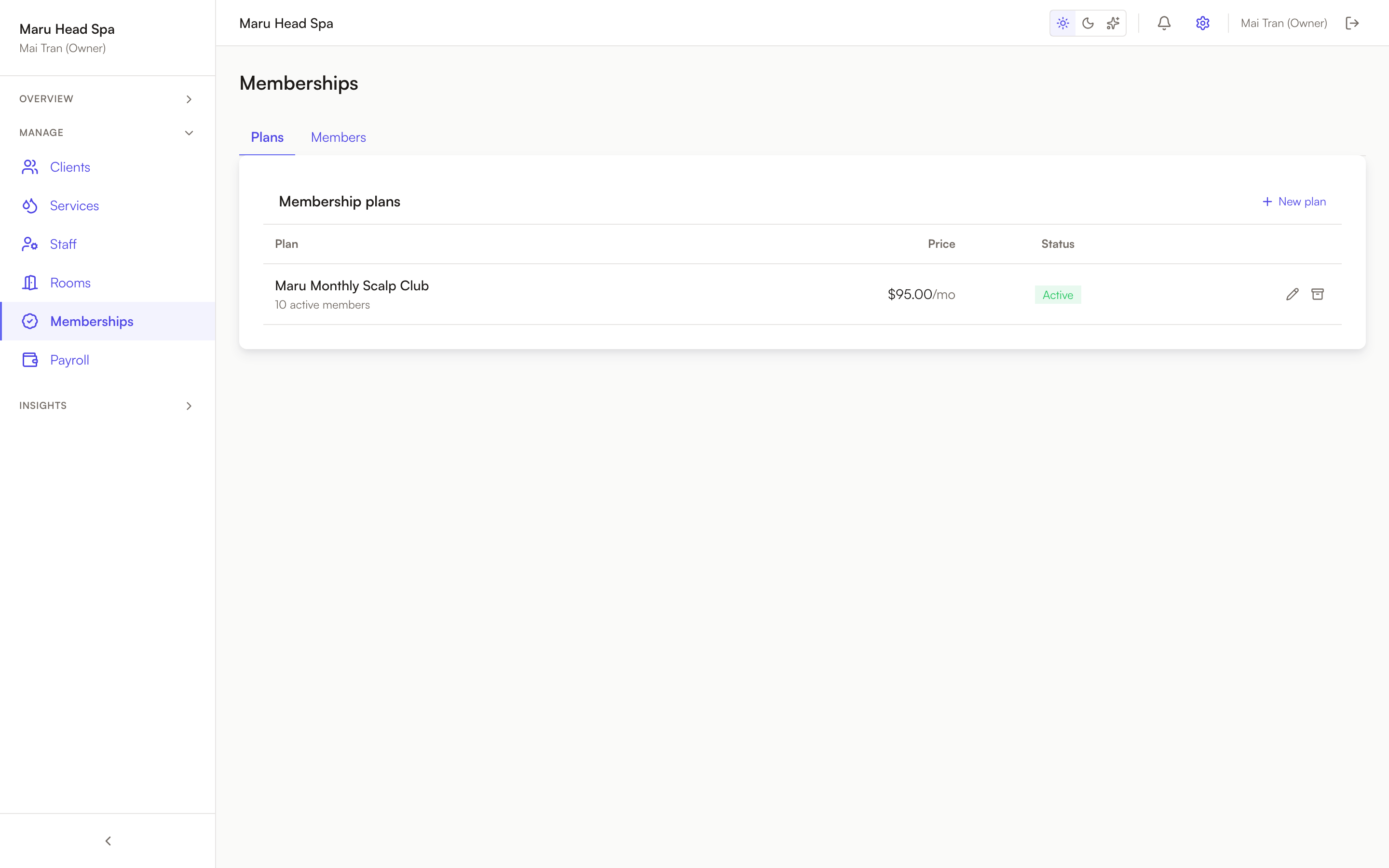Click the logout icon
Viewport: 1389px width, 868px height.
click(1352, 23)
